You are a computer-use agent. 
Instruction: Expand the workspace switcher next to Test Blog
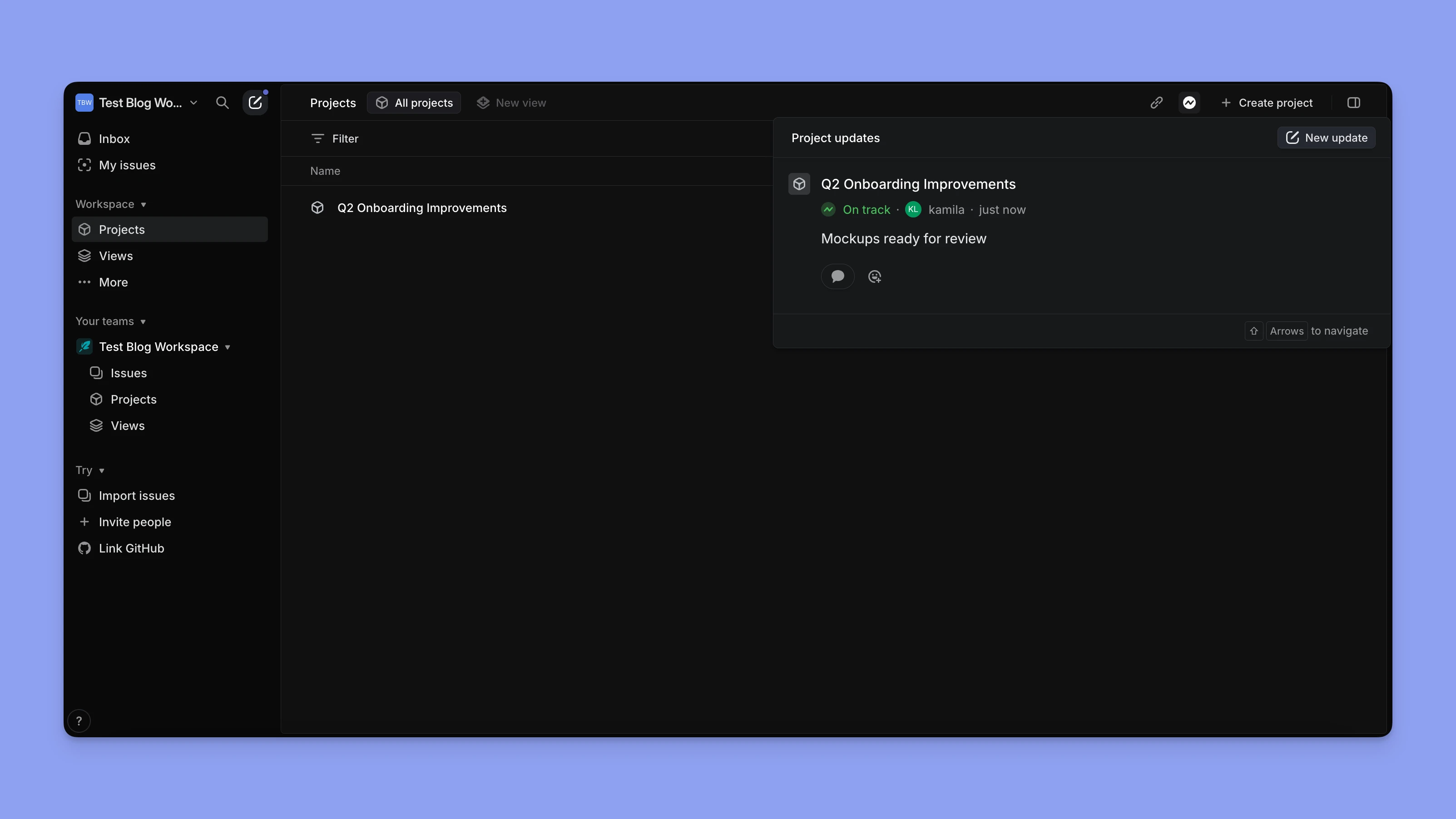(x=194, y=103)
